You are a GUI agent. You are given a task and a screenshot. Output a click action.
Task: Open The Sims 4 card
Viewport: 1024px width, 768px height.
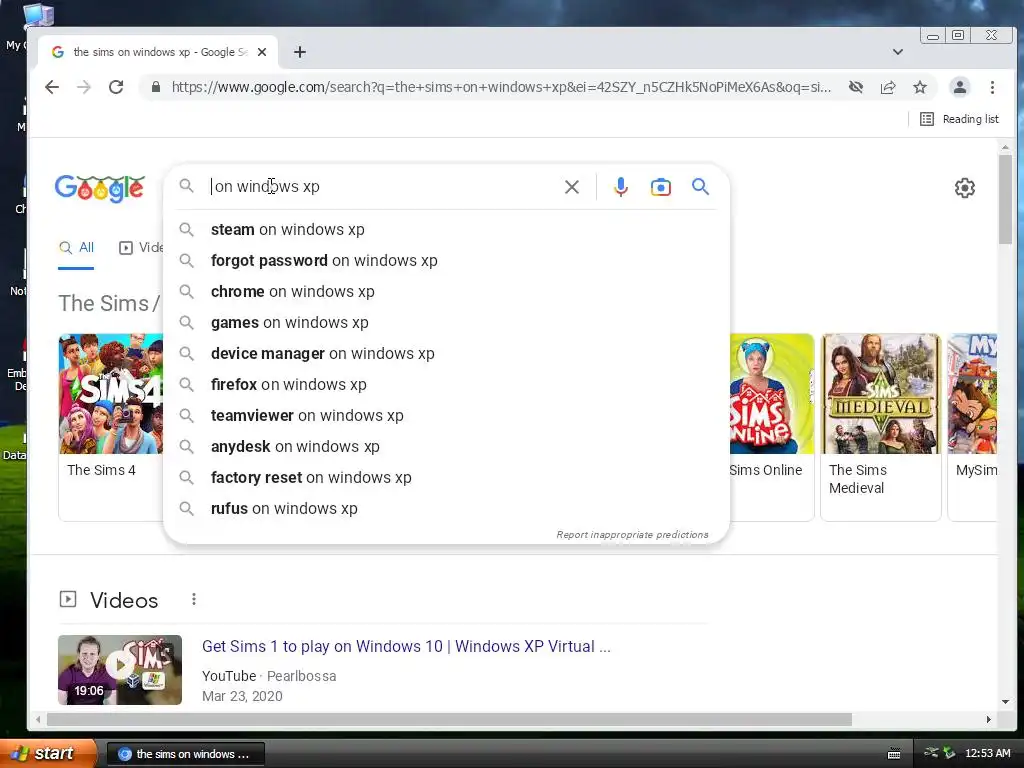(x=110, y=427)
